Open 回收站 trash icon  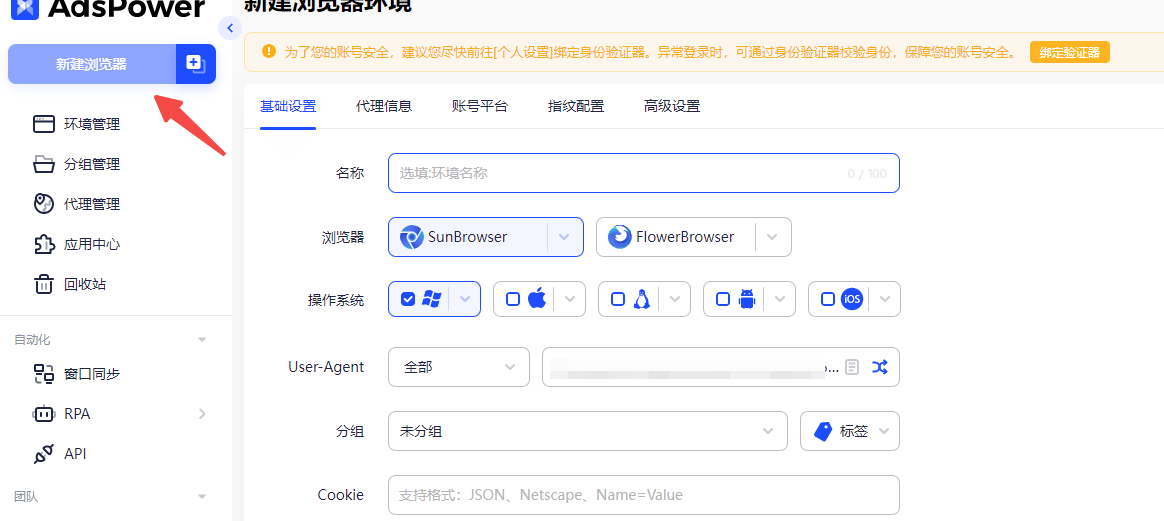[44, 284]
